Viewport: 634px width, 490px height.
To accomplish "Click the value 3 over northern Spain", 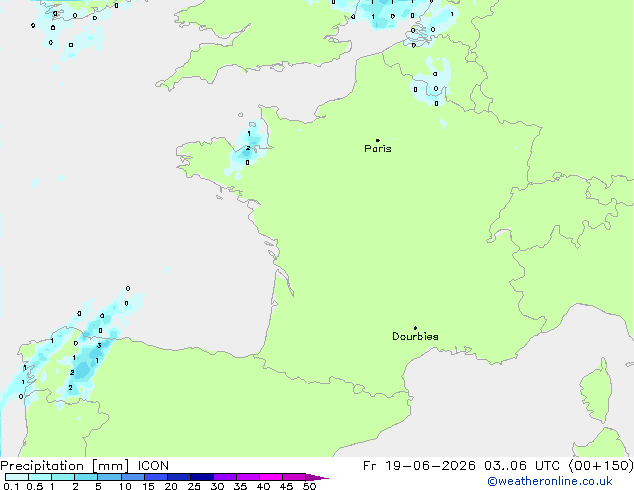I will click(x=99, y=346).
